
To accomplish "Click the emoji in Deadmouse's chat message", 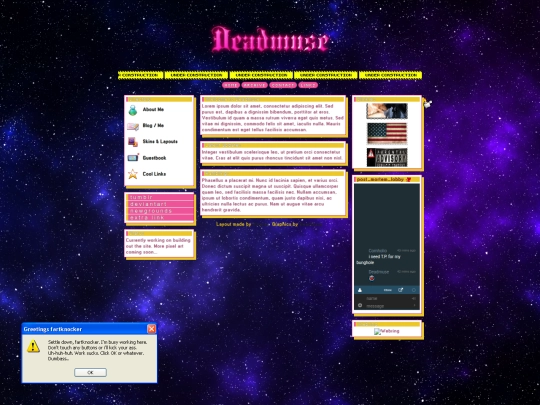I will 372,278.
